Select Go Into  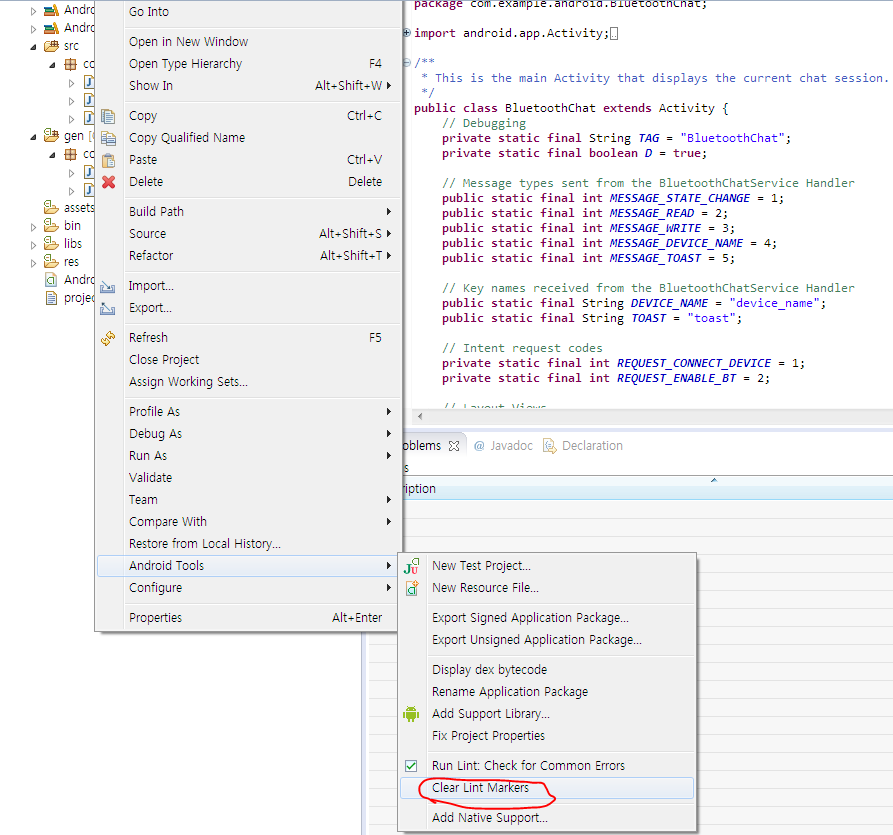247,12
